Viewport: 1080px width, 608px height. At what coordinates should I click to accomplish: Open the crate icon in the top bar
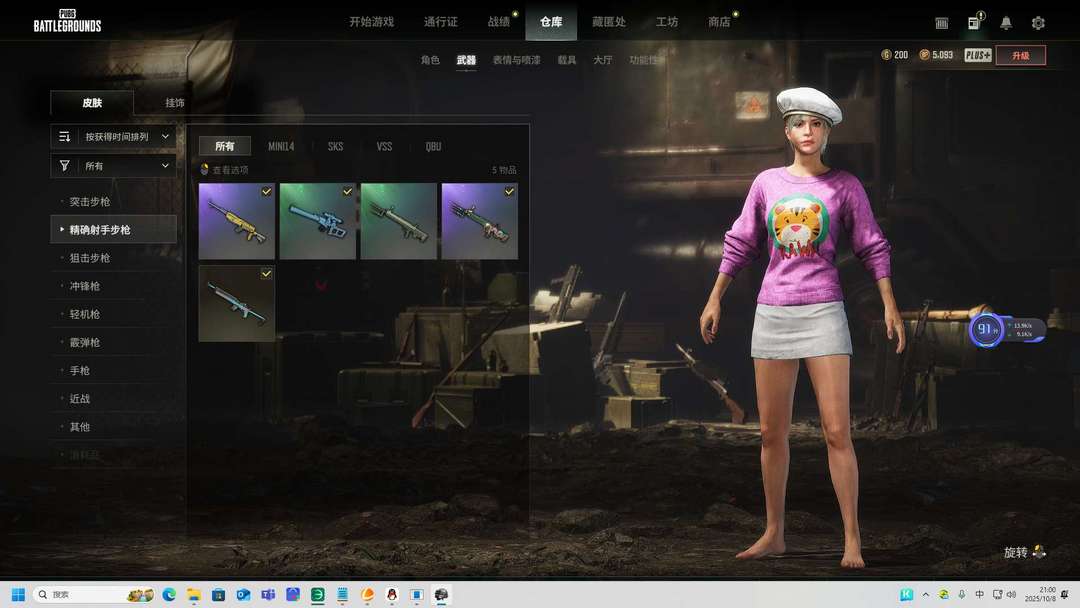(x=942, y=23)
